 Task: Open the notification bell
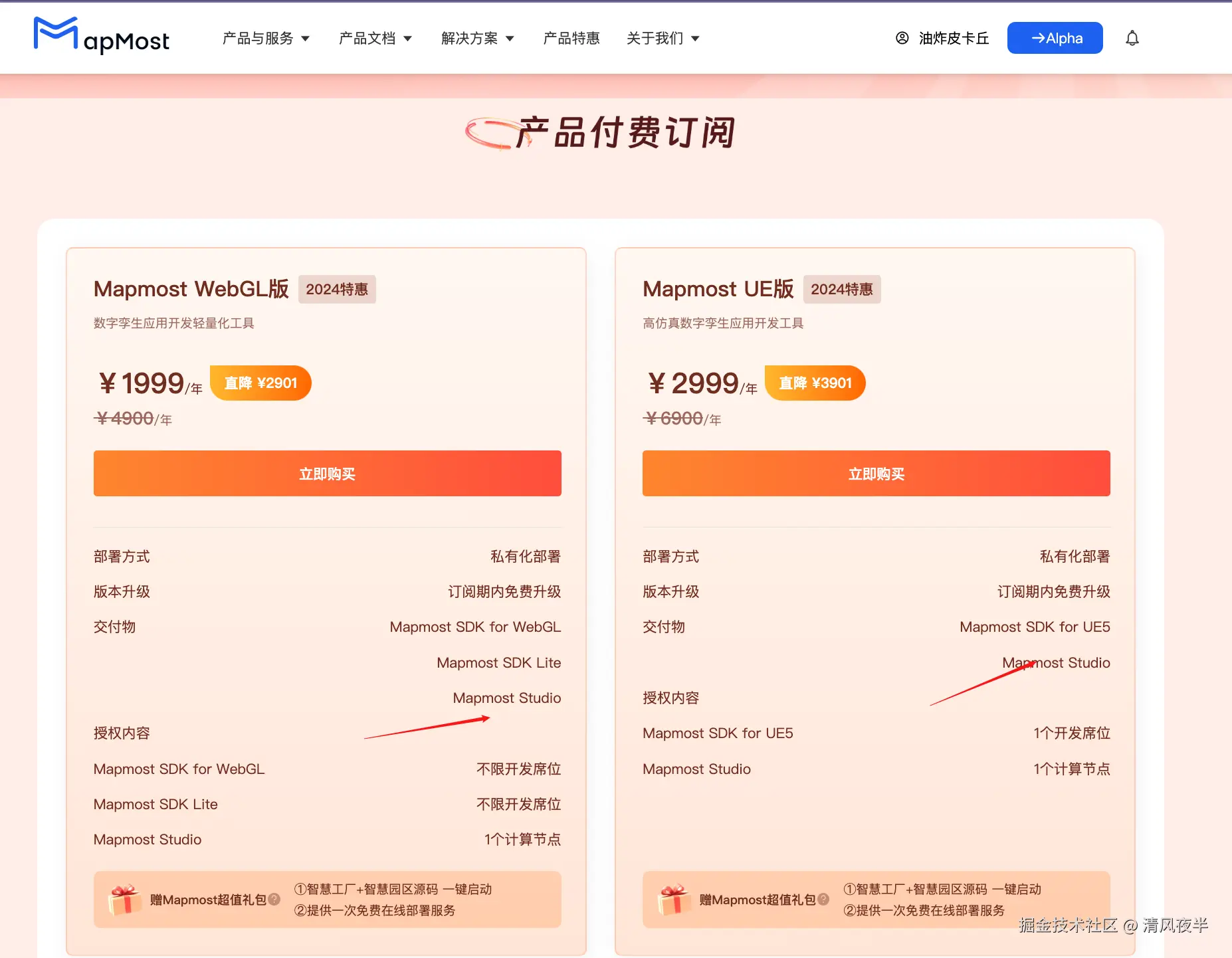[x=1132, y=38]
